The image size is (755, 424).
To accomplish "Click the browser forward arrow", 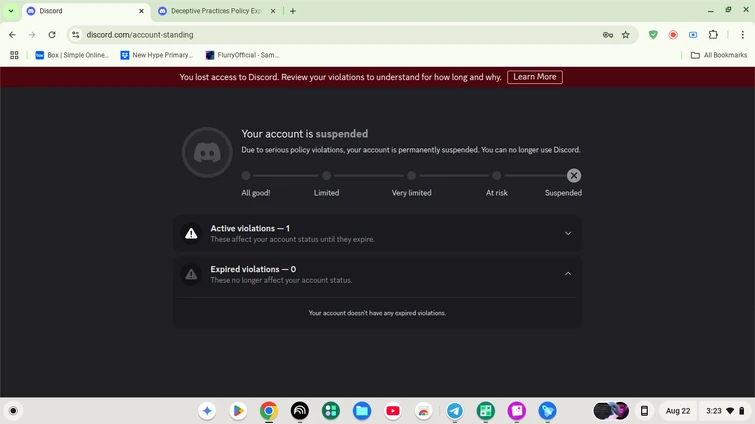I will (32, 35).
